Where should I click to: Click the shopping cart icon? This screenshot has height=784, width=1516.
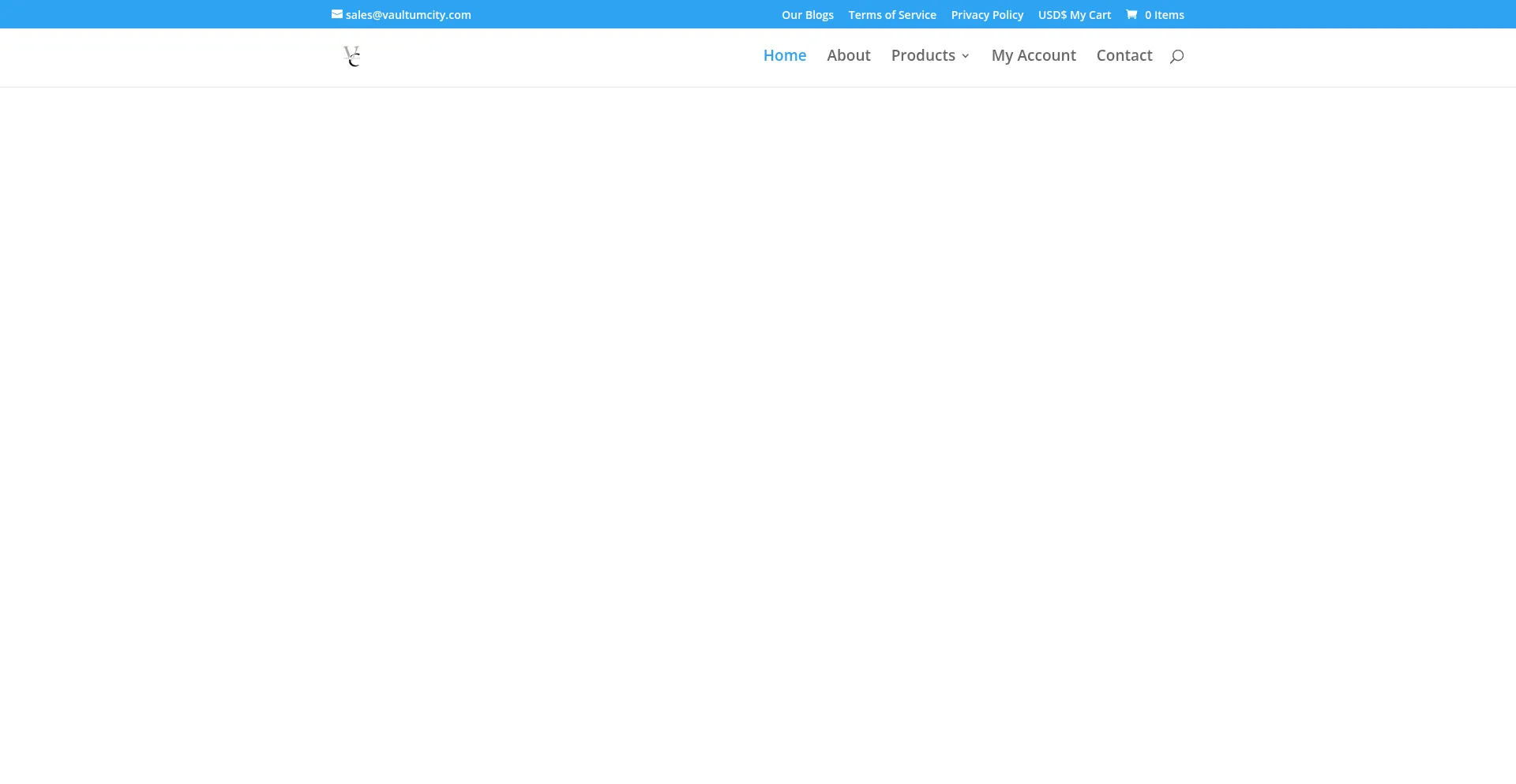[x=1131, y=14]
